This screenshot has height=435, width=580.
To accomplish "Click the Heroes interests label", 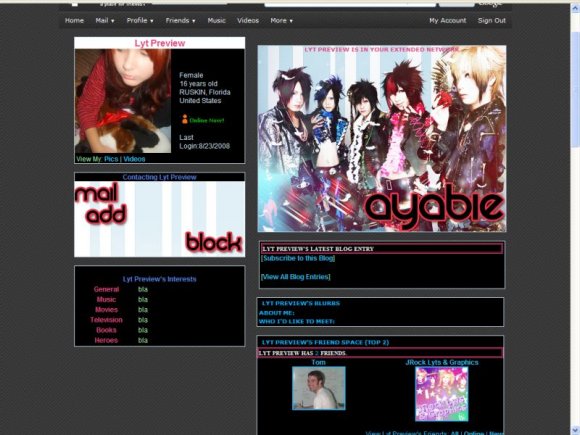I will (x=106, y=340).
